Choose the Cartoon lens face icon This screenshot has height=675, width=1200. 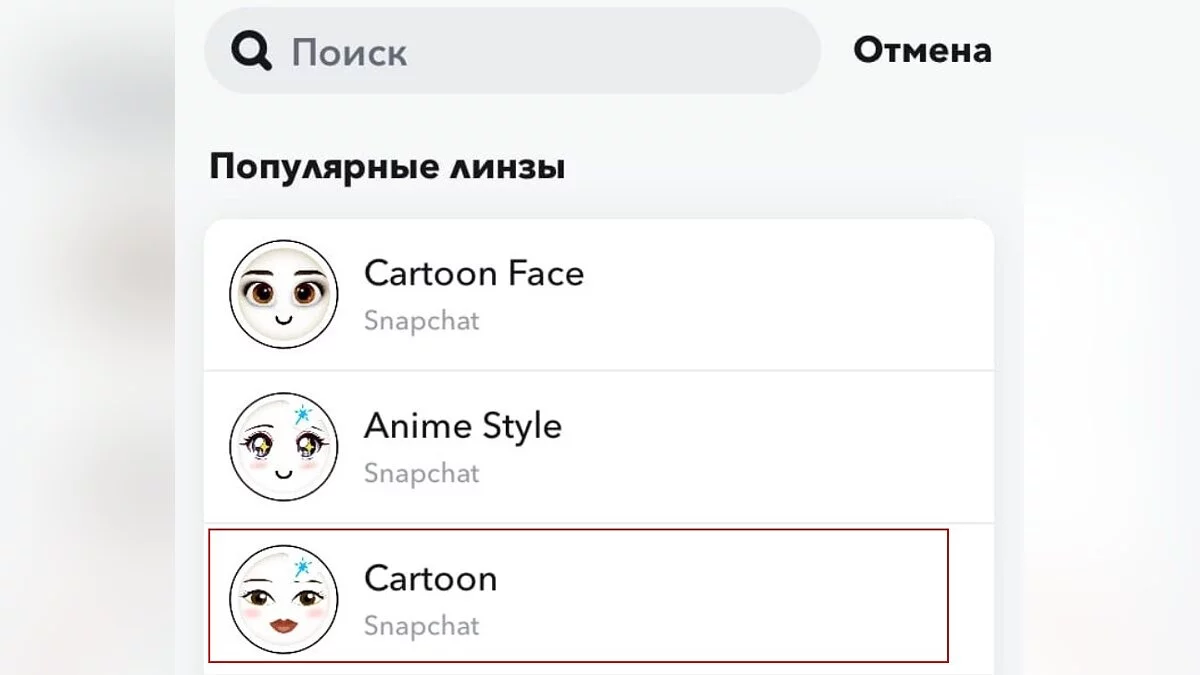284,599
